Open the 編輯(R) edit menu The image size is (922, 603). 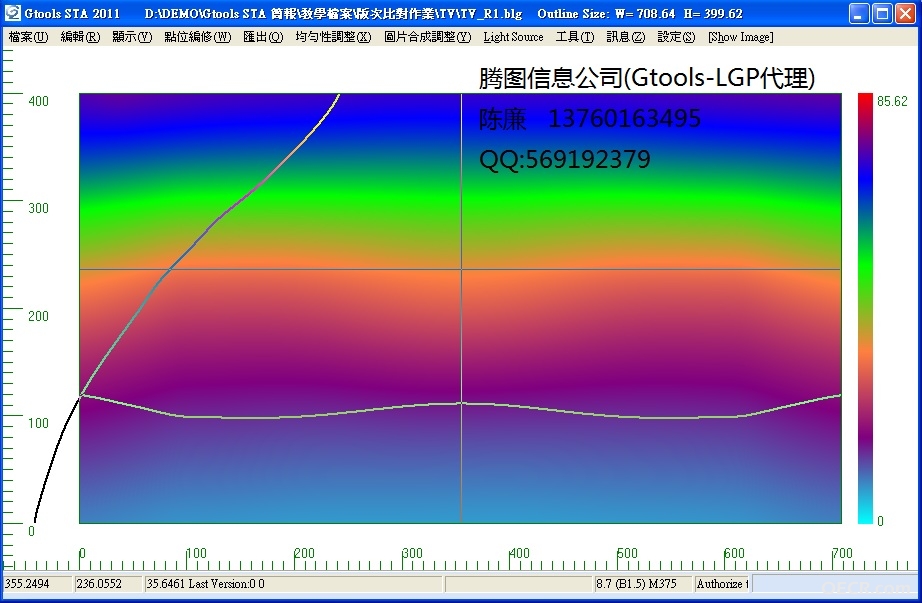point(81,37)
